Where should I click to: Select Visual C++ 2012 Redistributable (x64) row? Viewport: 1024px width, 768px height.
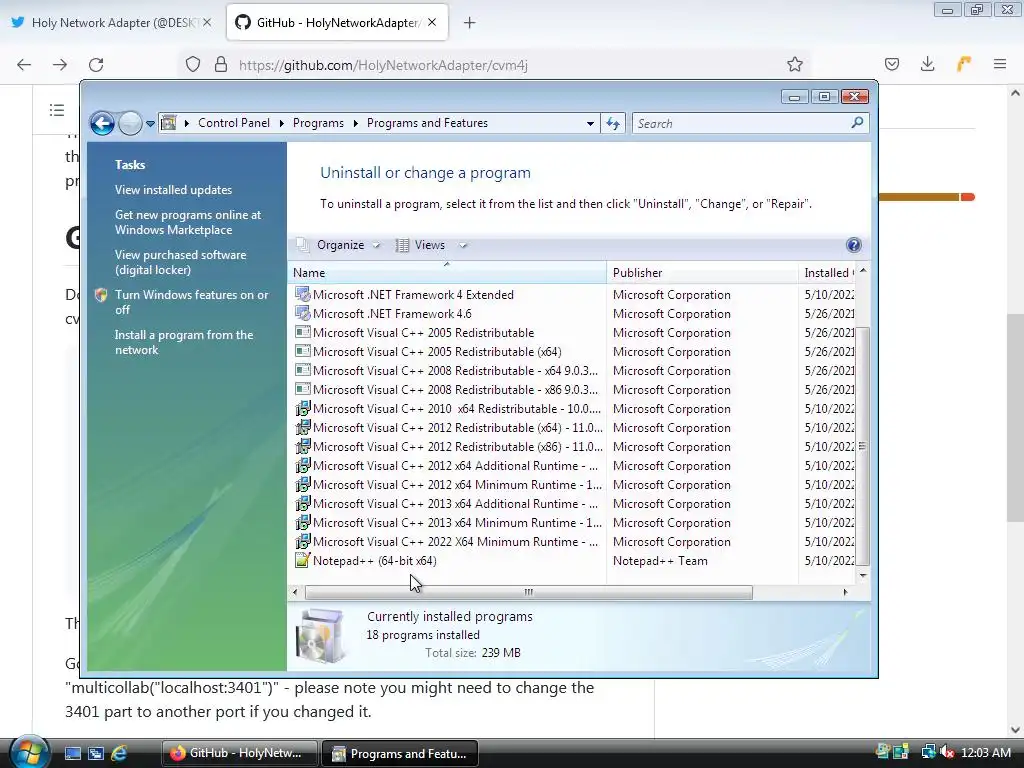click(x=458, y=427)
